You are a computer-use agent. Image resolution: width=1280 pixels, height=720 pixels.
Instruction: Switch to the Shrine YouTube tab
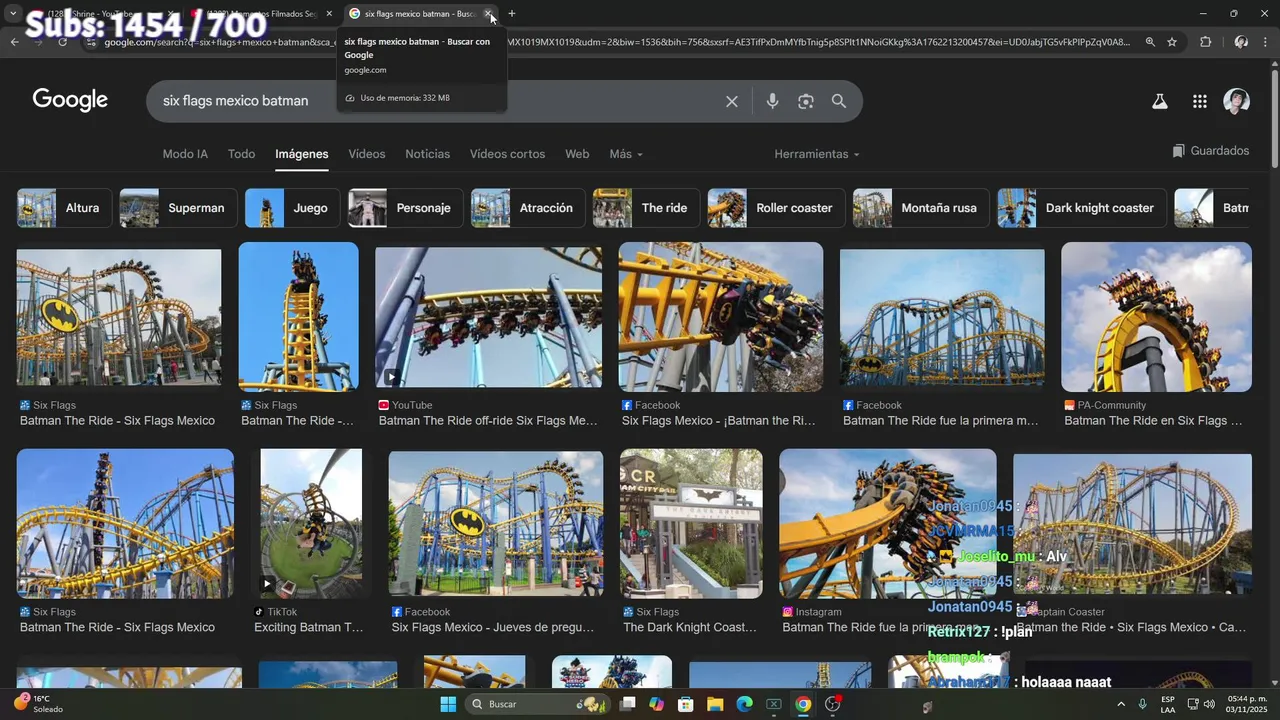(107, 14)
